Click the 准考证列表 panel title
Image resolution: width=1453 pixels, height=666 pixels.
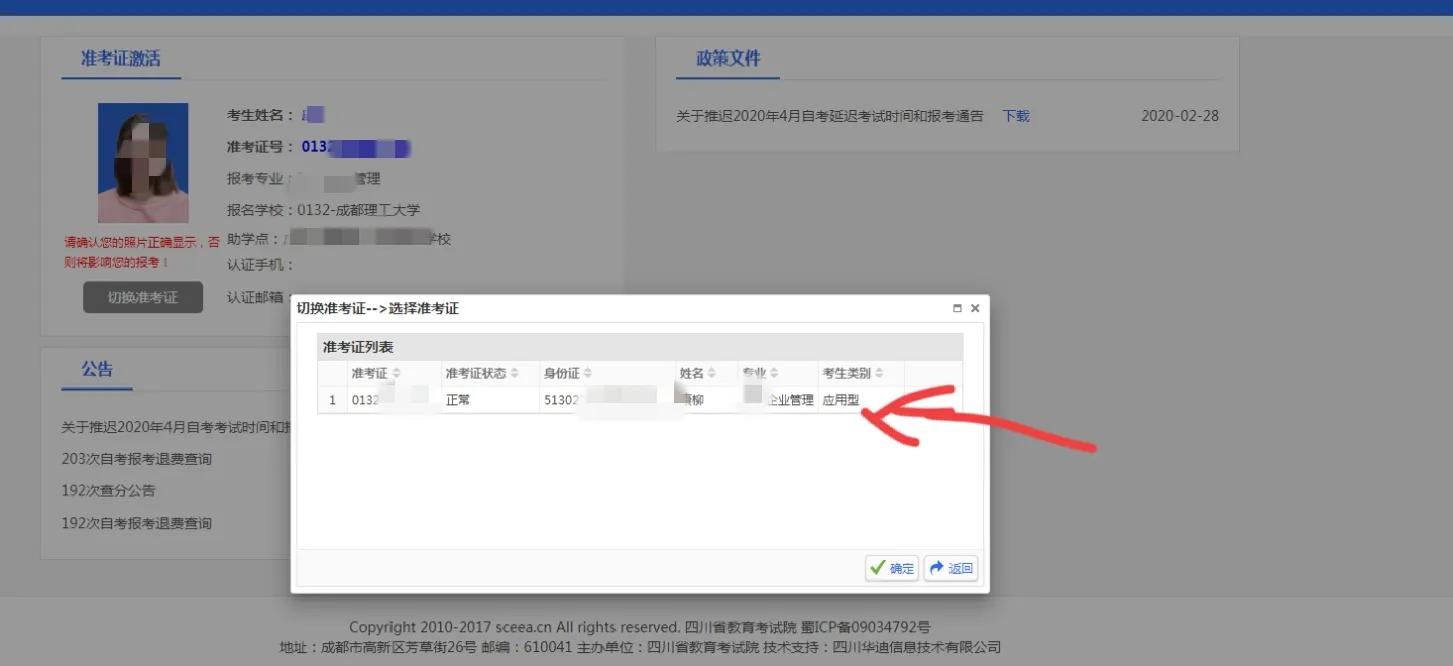click(x=358, y=347)
